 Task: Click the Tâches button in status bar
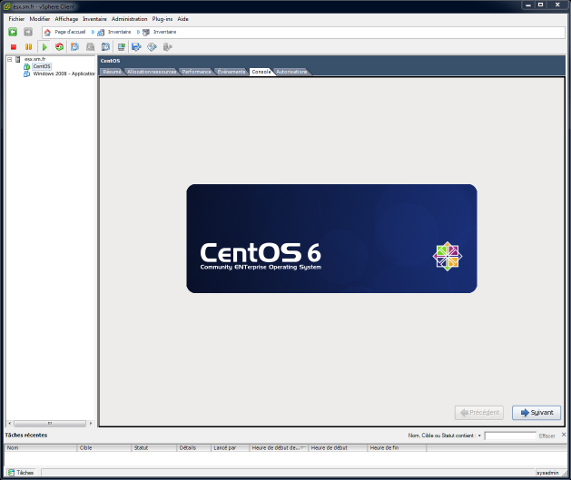21,472
